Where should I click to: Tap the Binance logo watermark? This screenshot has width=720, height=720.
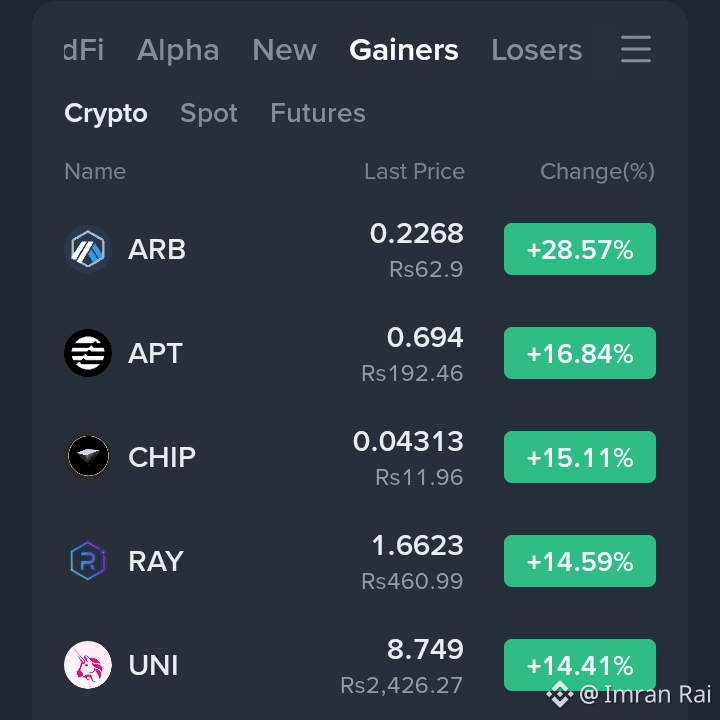point(560,694)
